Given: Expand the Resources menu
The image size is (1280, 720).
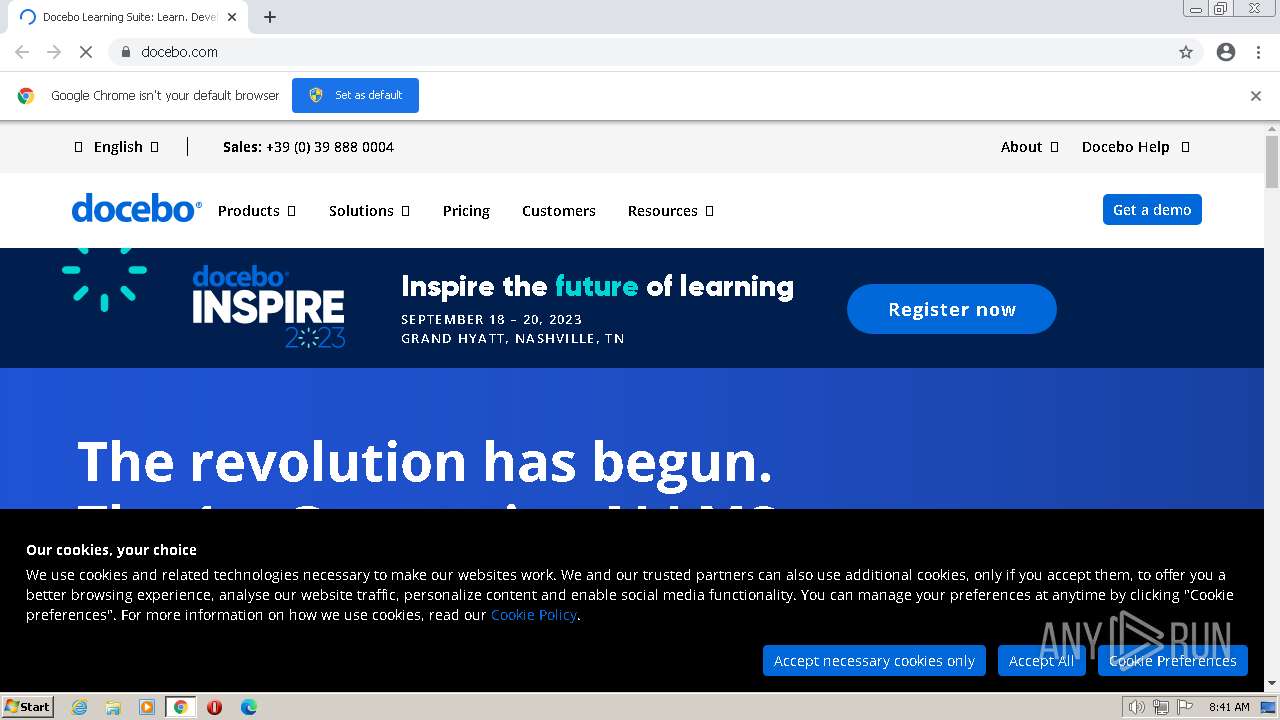Looking at the screenshot, I should click(x=670, y=211).
